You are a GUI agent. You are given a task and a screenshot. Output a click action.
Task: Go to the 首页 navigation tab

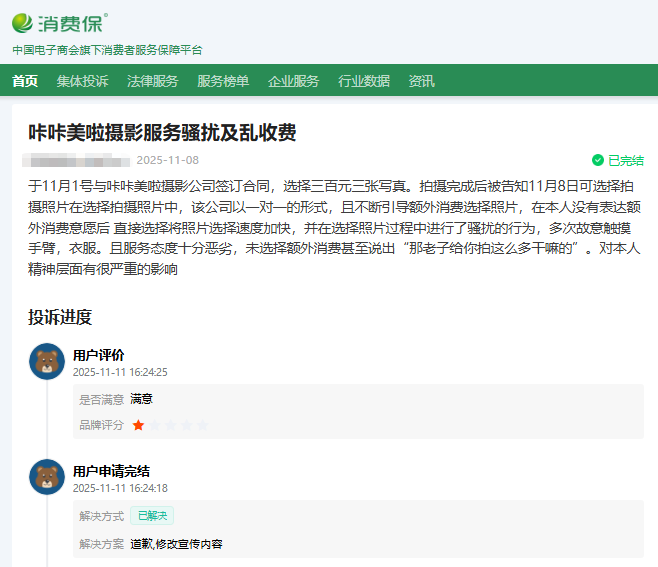(x=25, y=81)
